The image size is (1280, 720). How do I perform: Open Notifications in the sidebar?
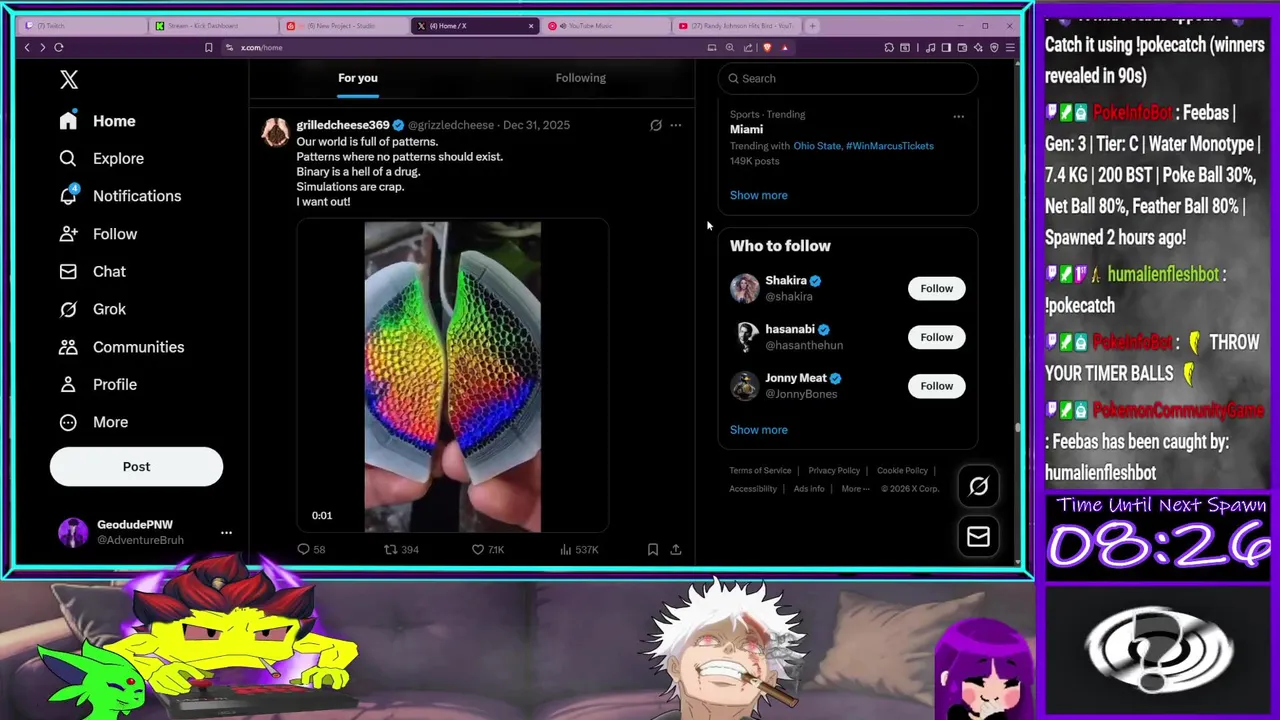(x=120, y=196)
